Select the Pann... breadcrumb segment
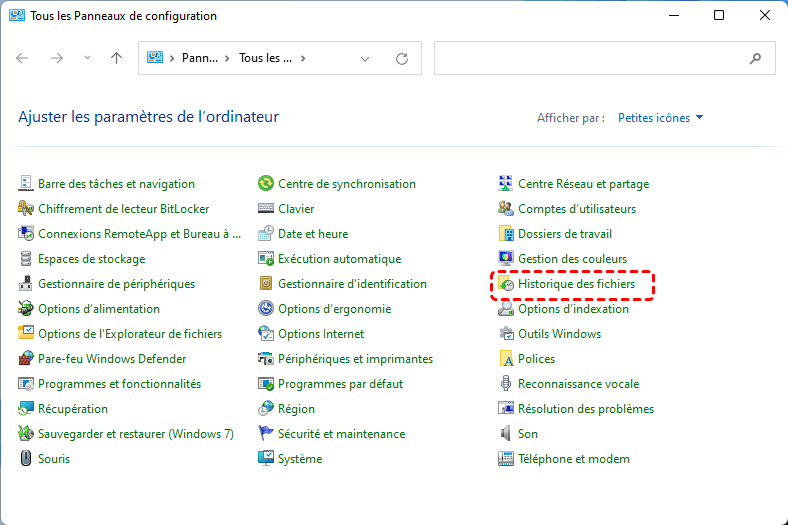 coord(200,58)
